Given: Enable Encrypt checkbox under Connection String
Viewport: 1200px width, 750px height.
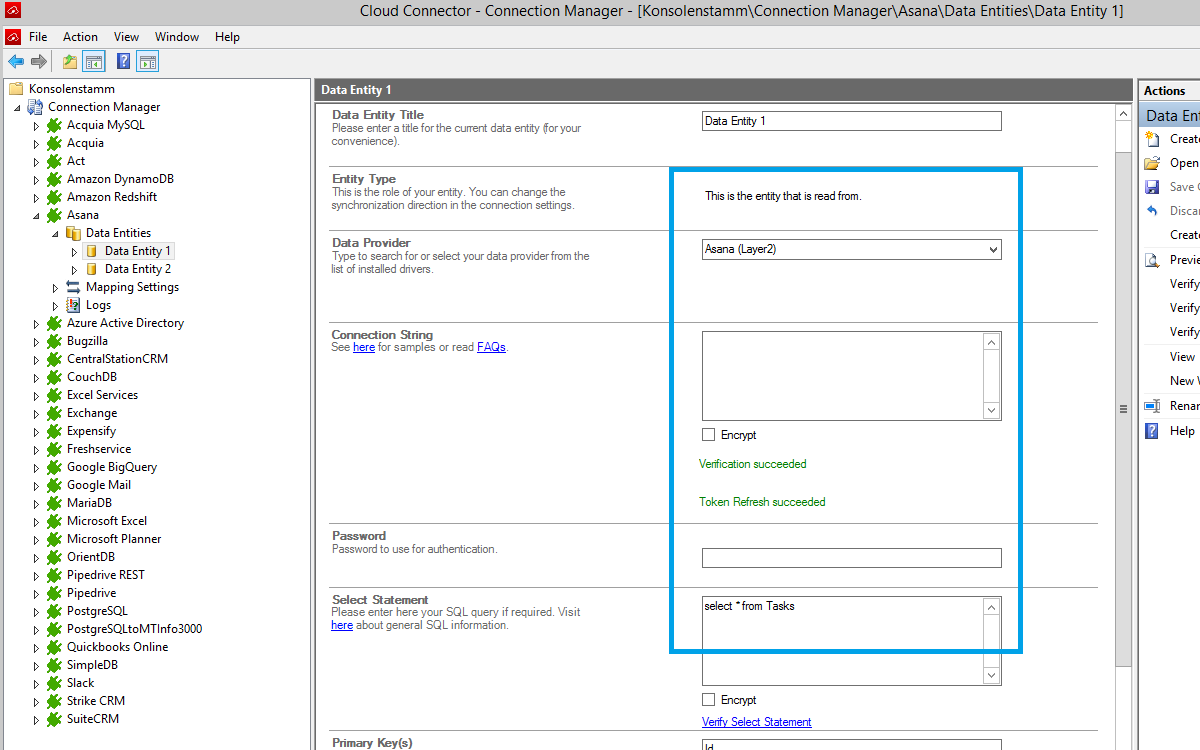Looking at the screenshot, I should tap(709, 435).
